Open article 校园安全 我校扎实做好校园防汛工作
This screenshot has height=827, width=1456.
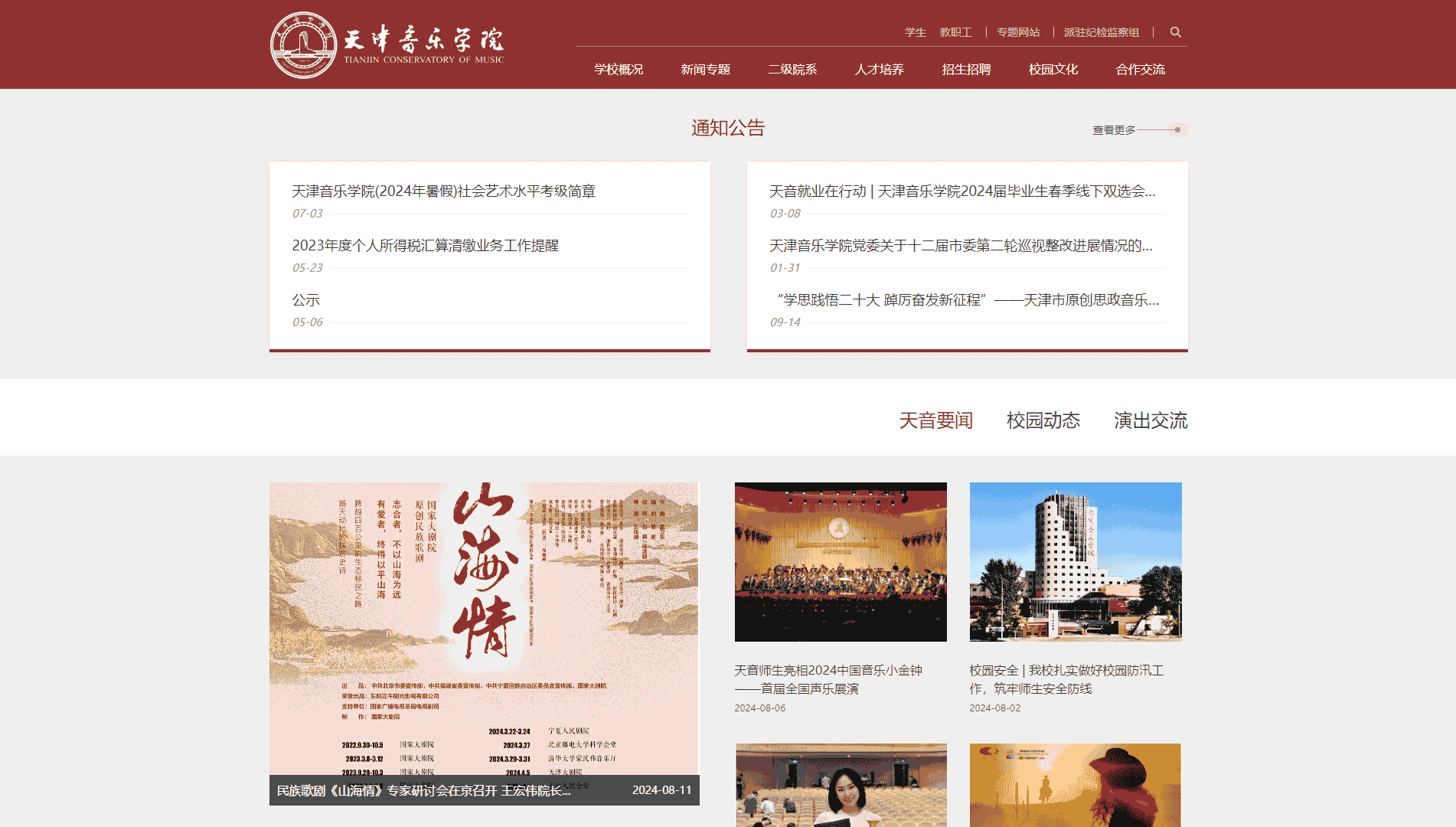[x=1066, y=680]
